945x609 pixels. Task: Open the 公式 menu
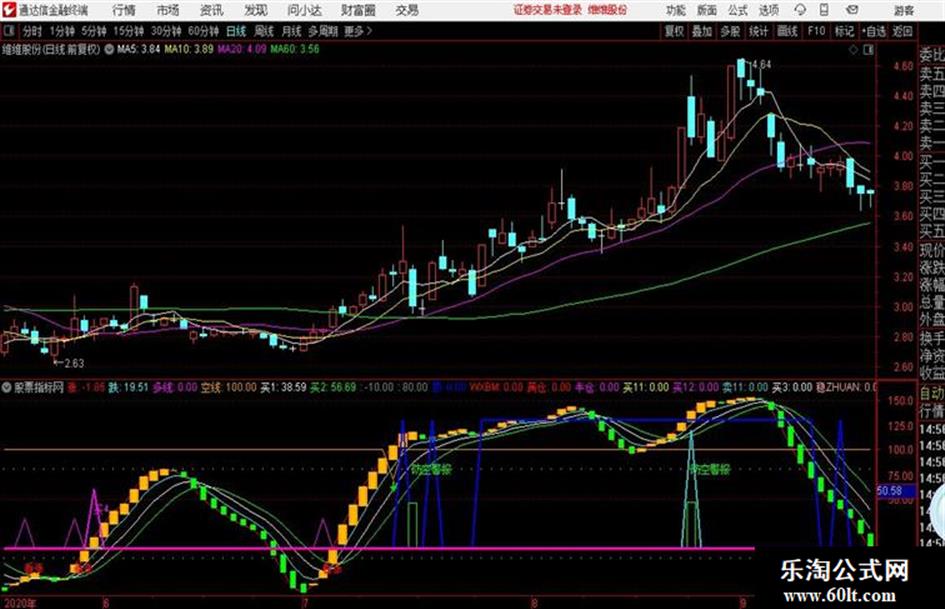tap(738, 10)
